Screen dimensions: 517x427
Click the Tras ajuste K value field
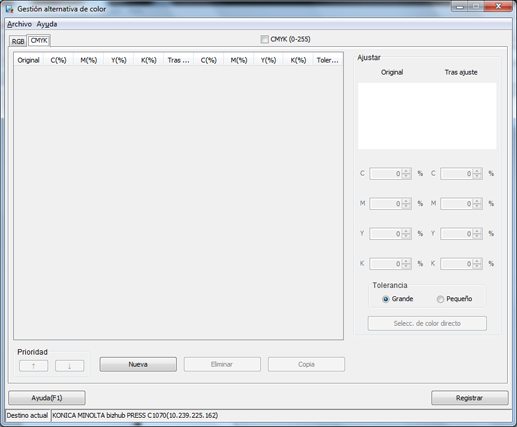(x=457, y=264)
